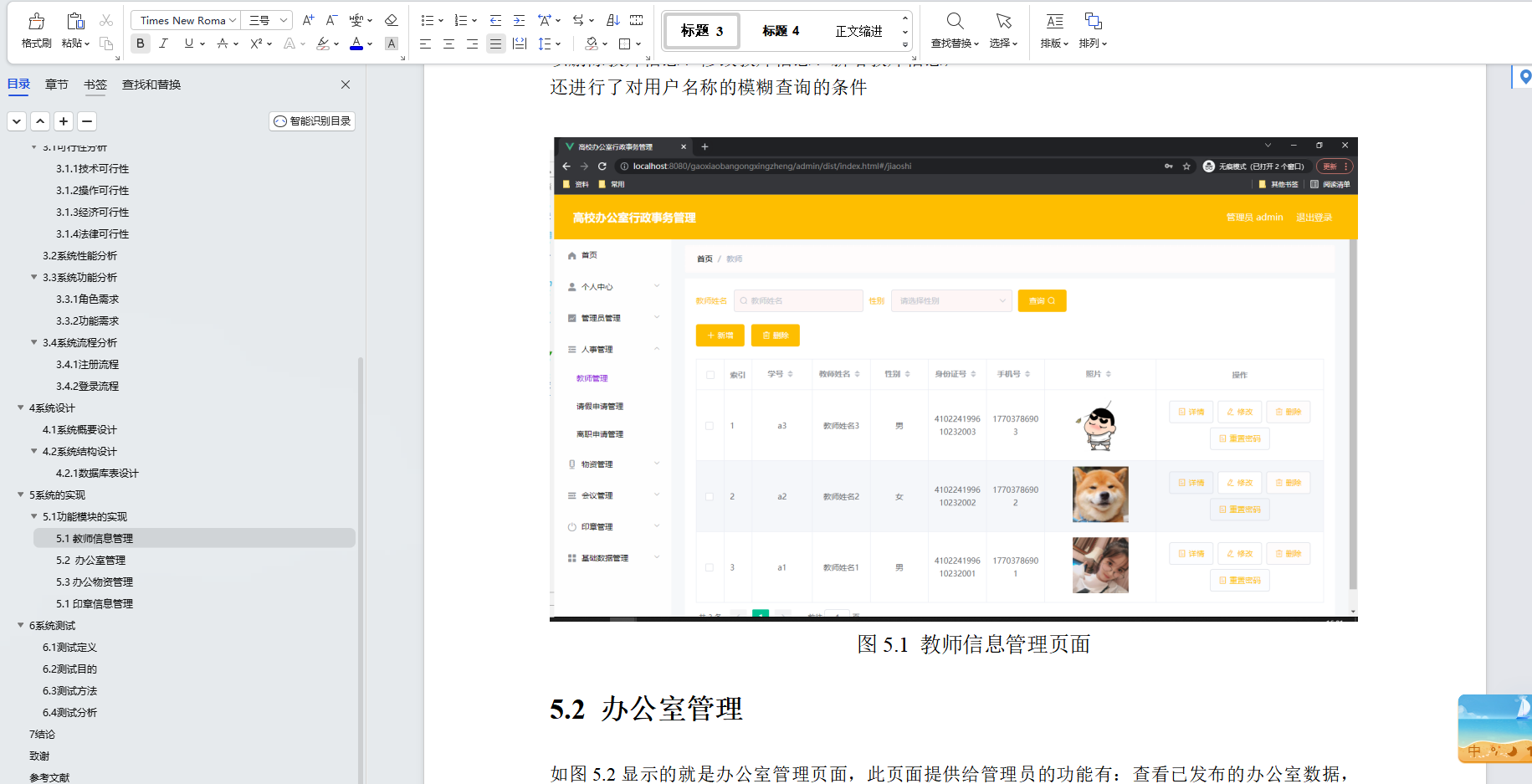Collapse 6系统测试 tree node

21,625
